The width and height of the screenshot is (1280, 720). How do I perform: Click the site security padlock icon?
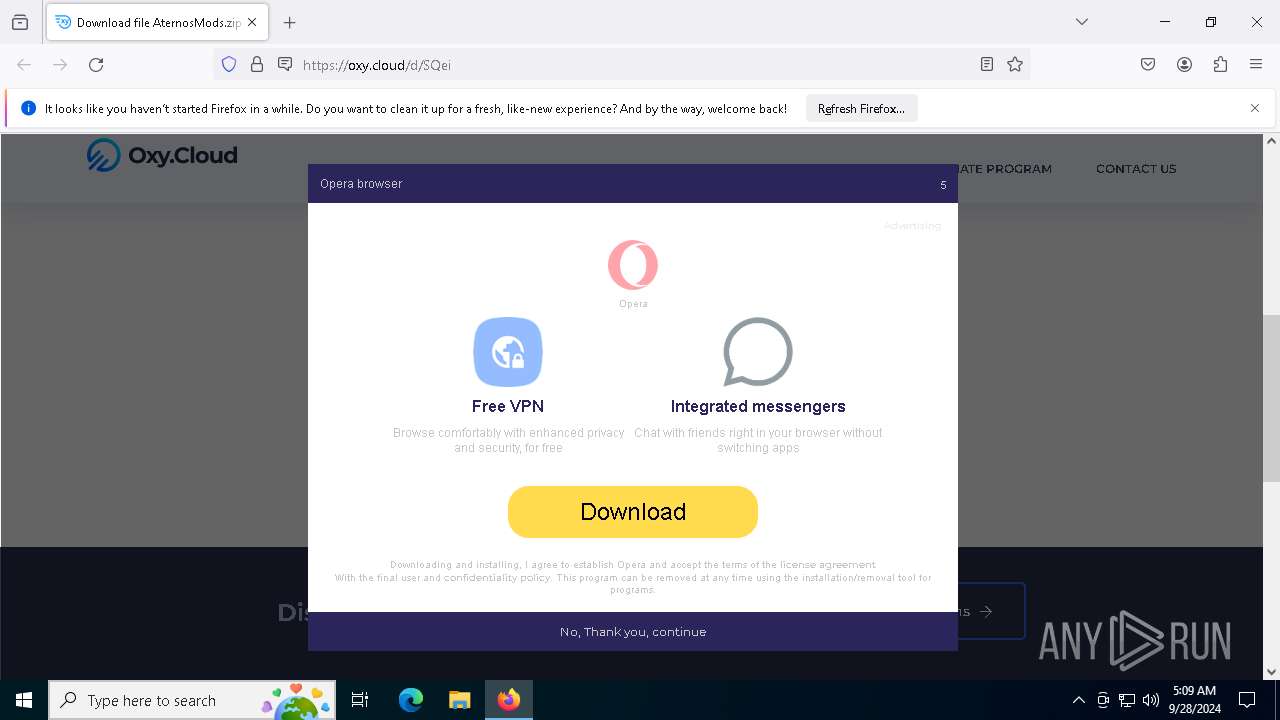(257, 65)
